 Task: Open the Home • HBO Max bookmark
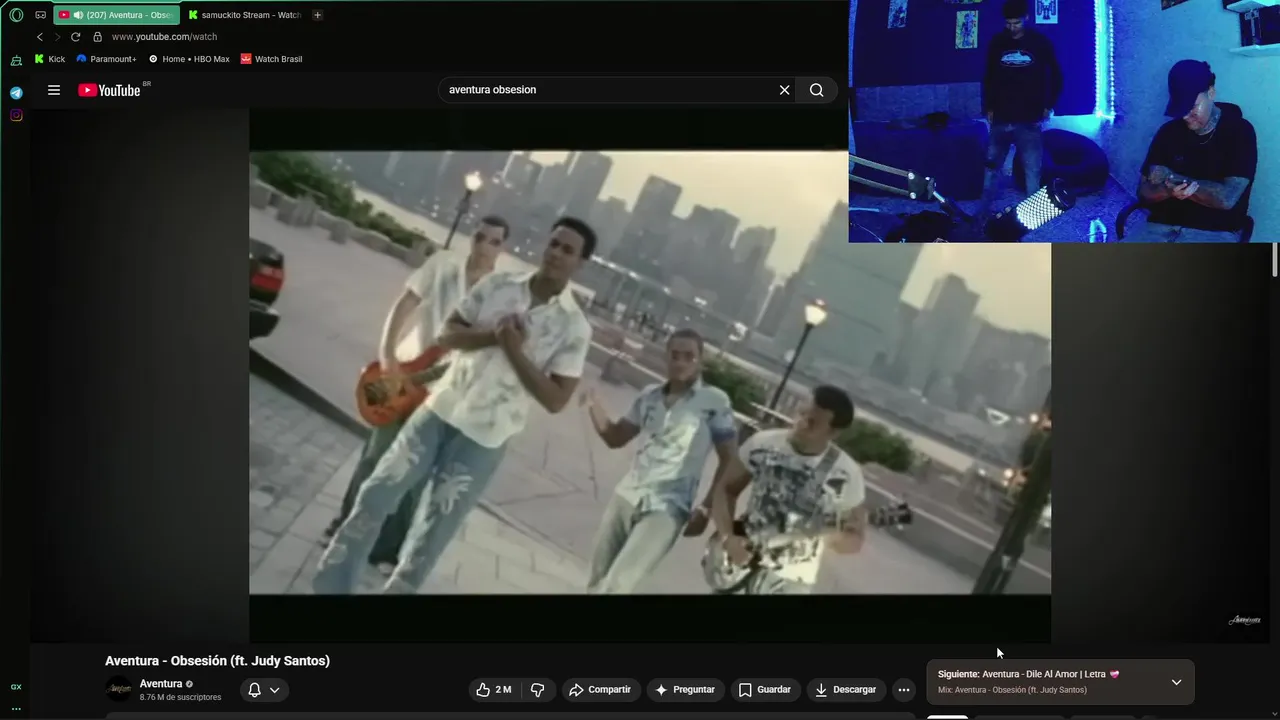click(x=189, y=59)
